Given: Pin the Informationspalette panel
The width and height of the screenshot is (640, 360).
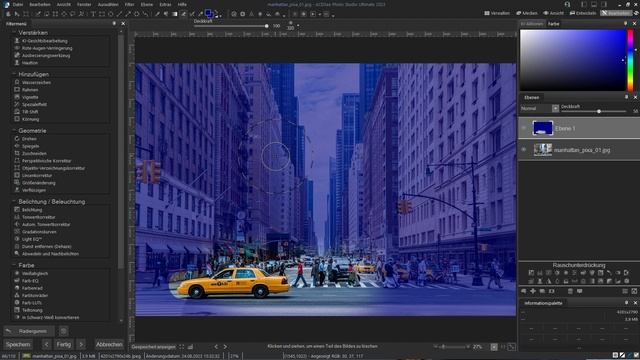Looking at the screenshot, I should pos(626,302).
